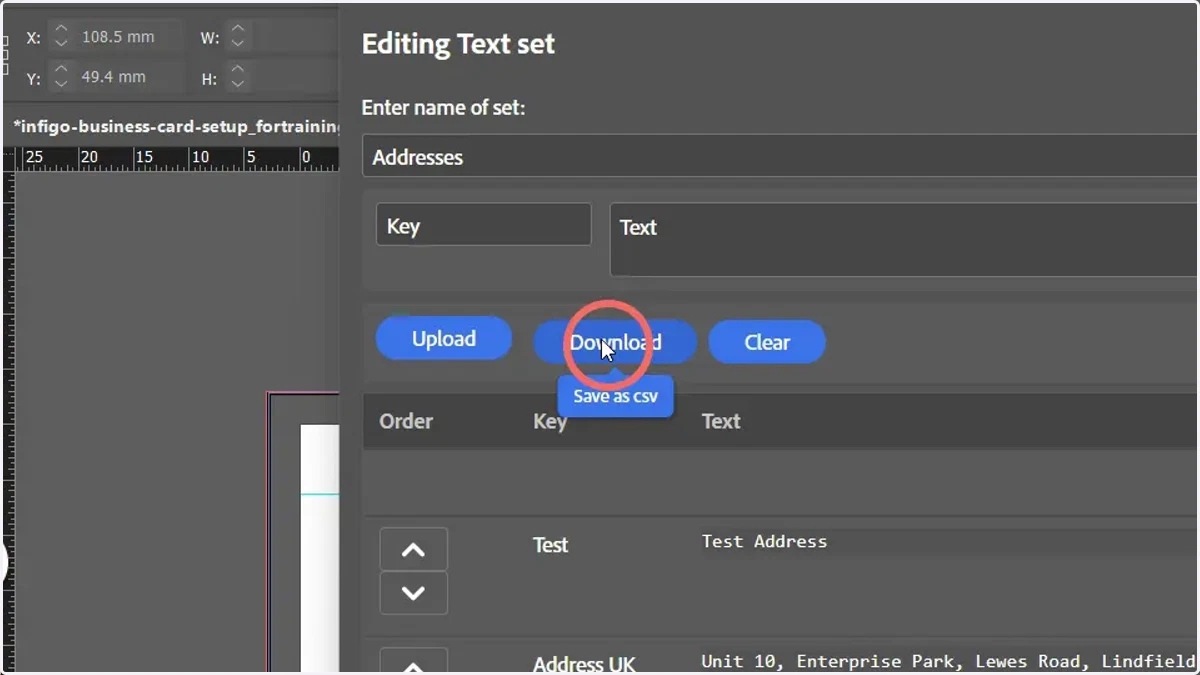1200x675 pixels.
Task: Increment the X position stepper
Action: point(61,30)
